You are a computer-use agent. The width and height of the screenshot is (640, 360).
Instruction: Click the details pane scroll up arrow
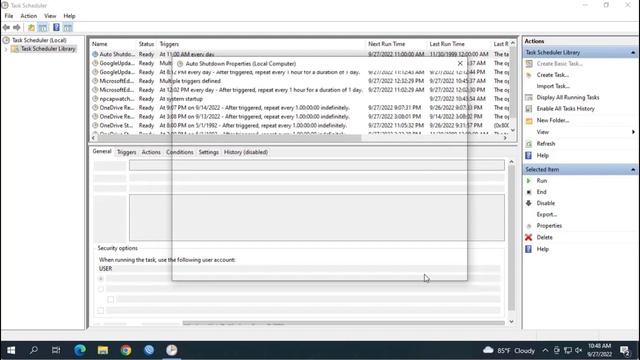coord(511,162)
